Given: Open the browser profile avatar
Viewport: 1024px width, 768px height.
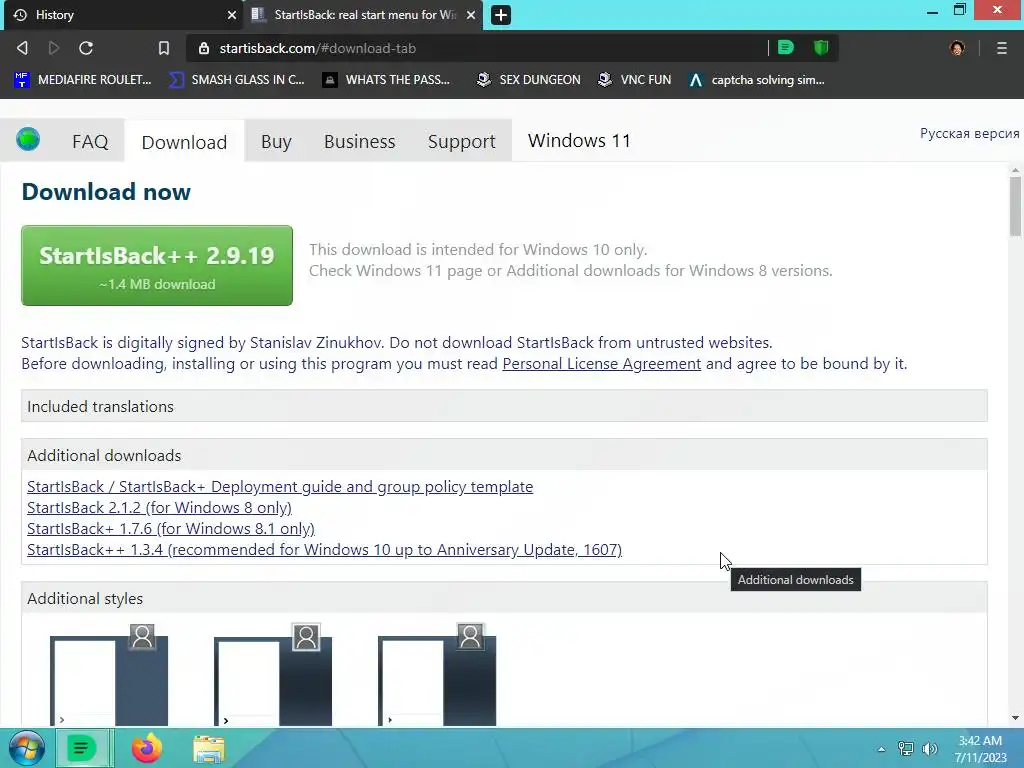Looking at the screenshot, I should click(x=957, y=48).
